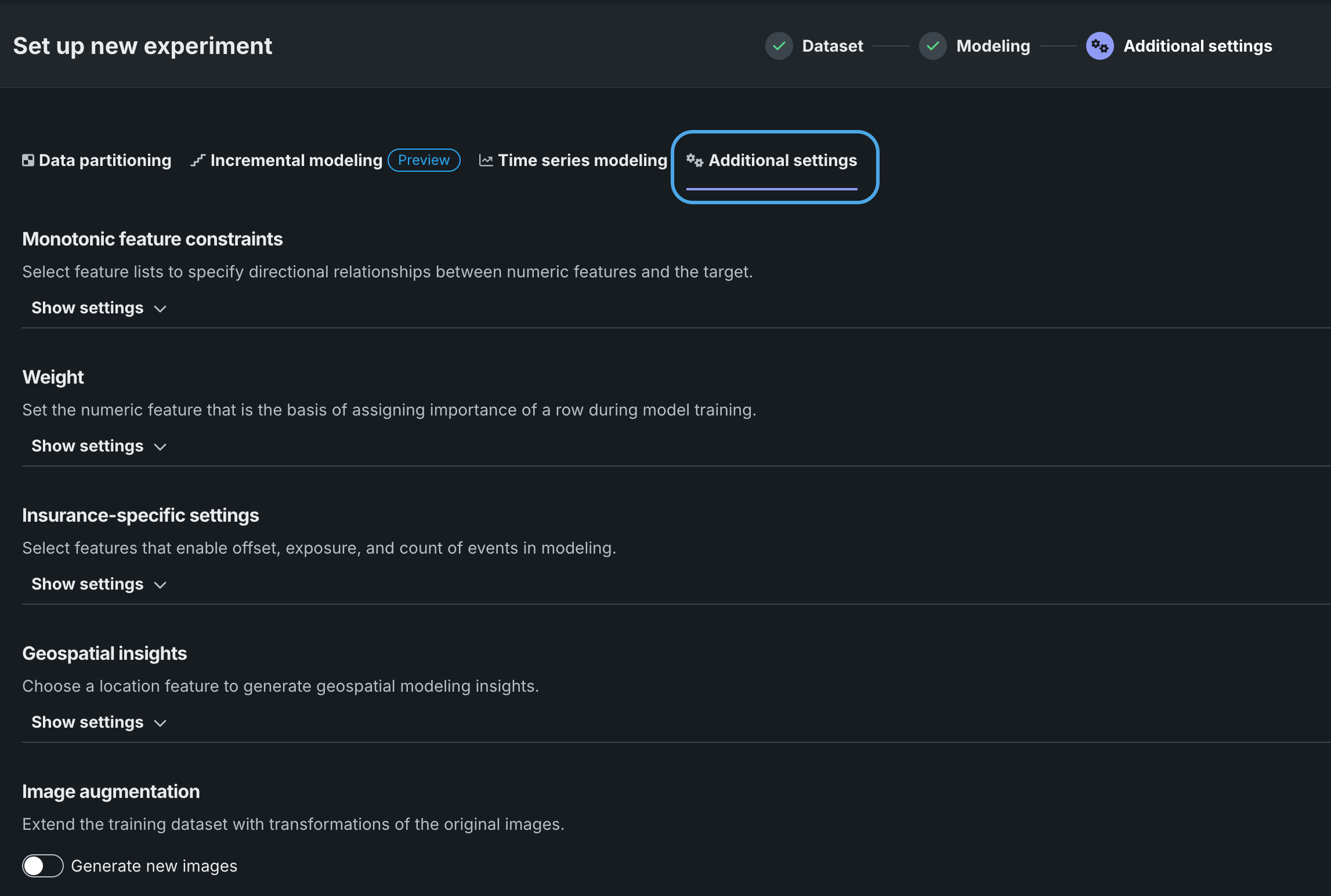Click the purple gears Additional settings step icon
The height and width of the screenshot is (896, 1331).
1099,46
